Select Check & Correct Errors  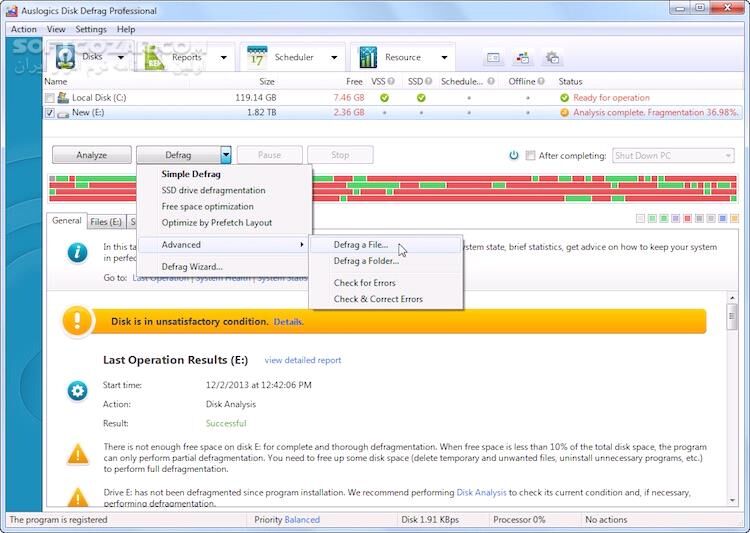386,299
